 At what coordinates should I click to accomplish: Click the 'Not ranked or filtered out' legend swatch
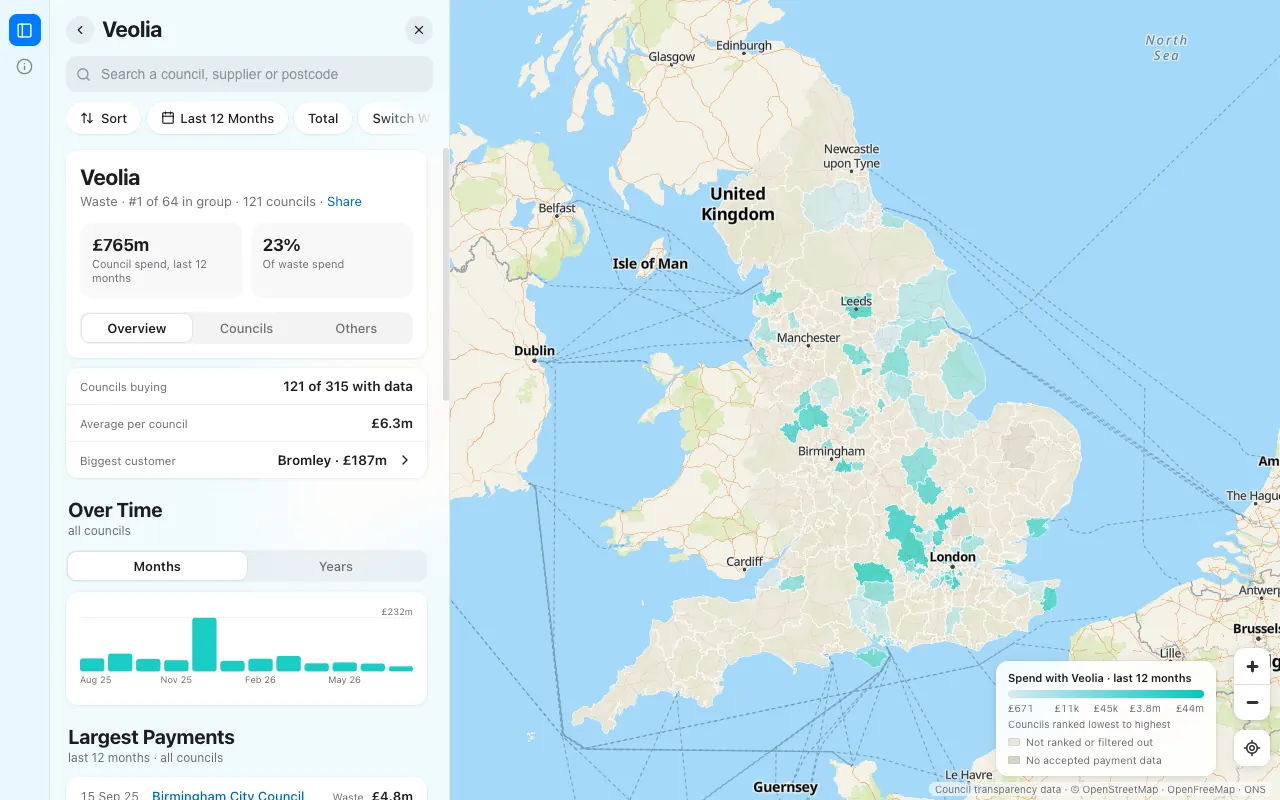point(1014,742)
